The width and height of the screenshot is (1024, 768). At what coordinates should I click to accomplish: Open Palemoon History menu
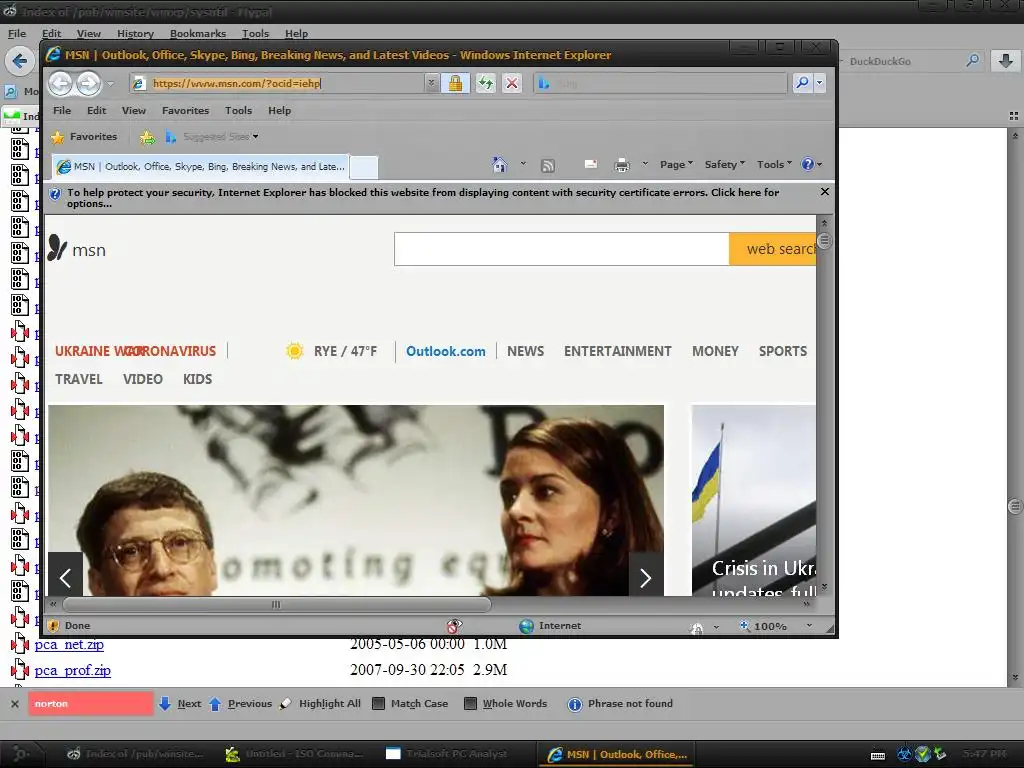tap(135, 33)
